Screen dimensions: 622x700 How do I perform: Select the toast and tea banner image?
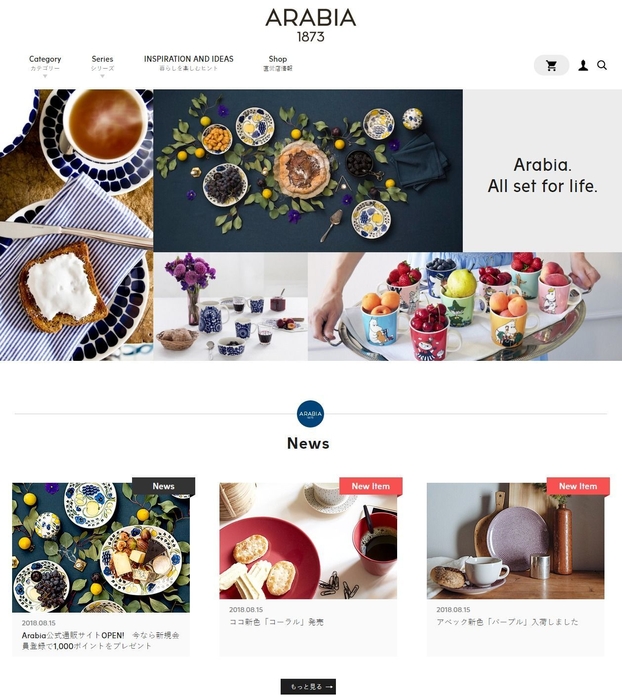(76, 225)
